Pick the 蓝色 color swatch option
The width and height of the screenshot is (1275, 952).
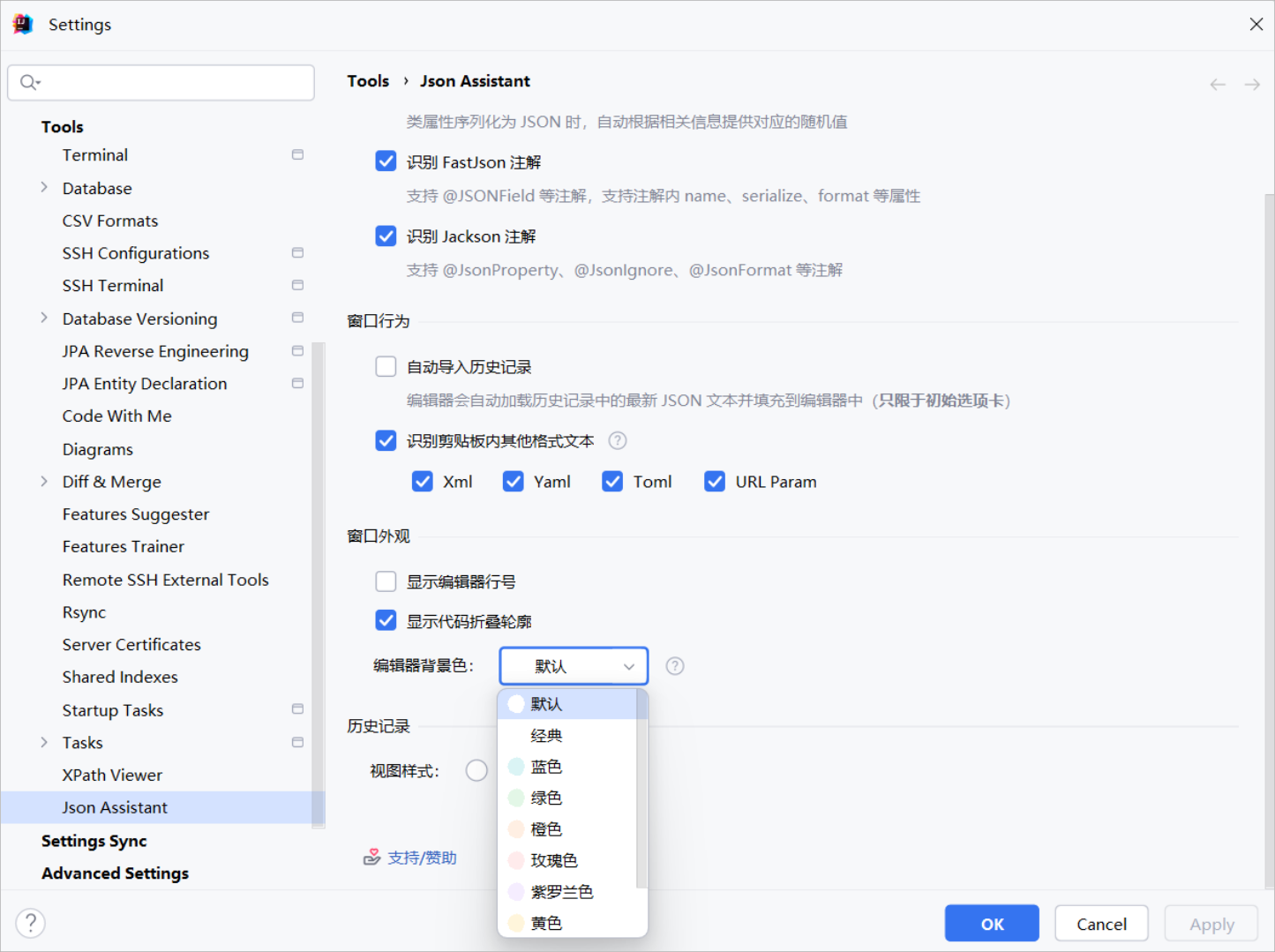(x=546, y=767)
